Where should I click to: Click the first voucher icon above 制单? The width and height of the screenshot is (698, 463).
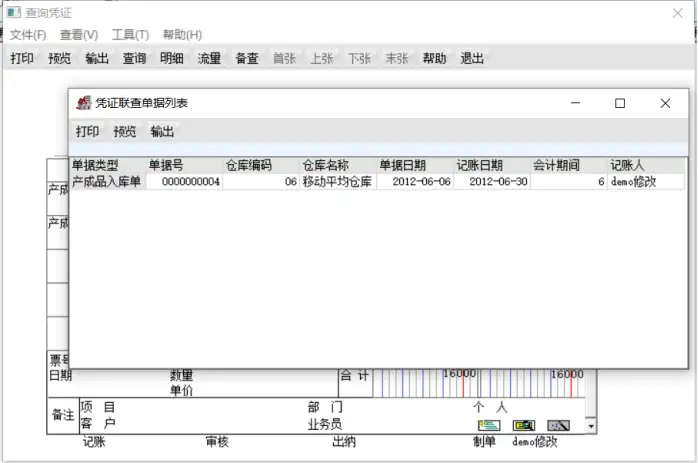click(489, 426)
